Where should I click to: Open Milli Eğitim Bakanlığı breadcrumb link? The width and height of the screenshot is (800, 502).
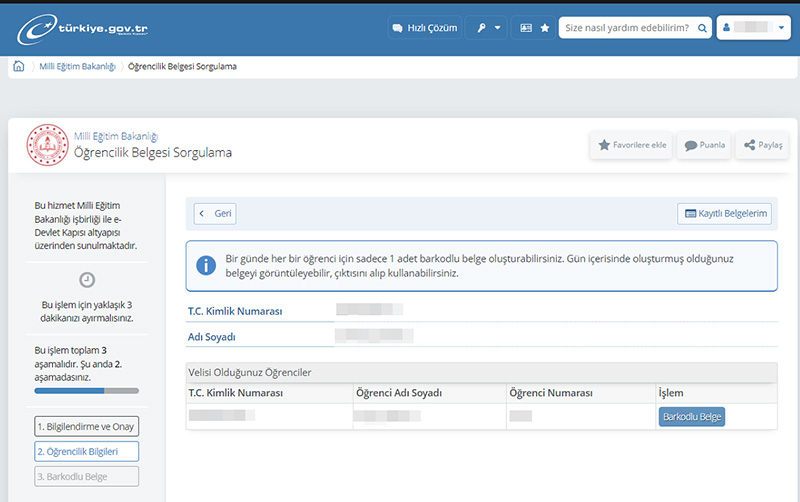pos(76,67)
